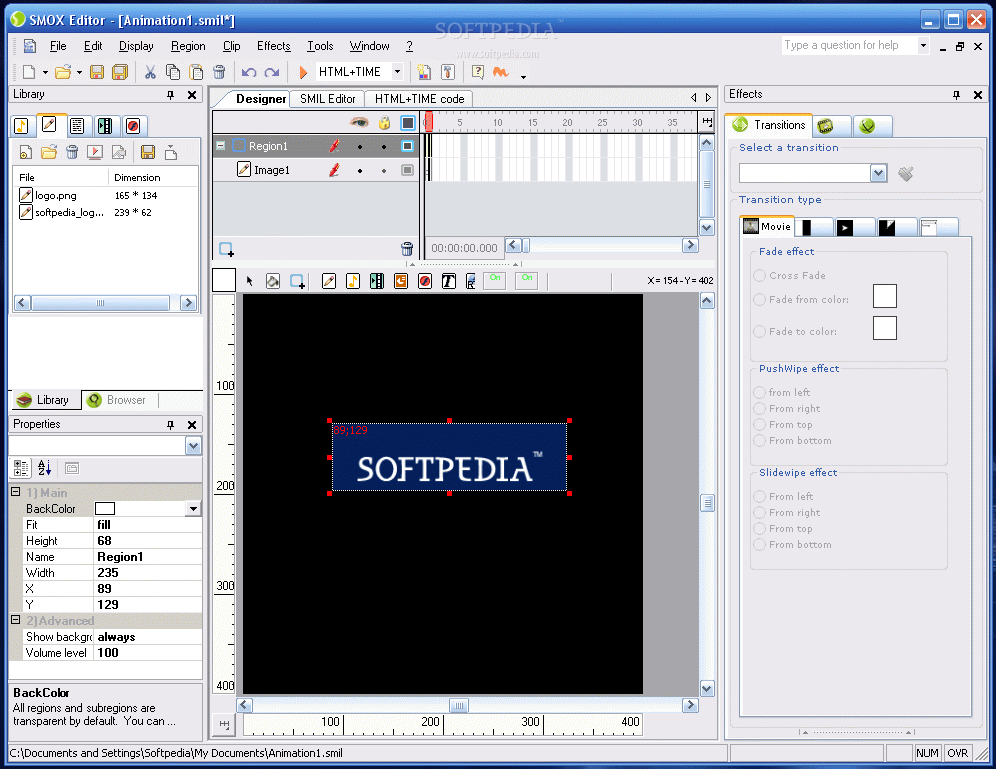Save library with floppy icon in Library panel
The height and width of the screenshot is (769, 996).
(x=148, y=152)
